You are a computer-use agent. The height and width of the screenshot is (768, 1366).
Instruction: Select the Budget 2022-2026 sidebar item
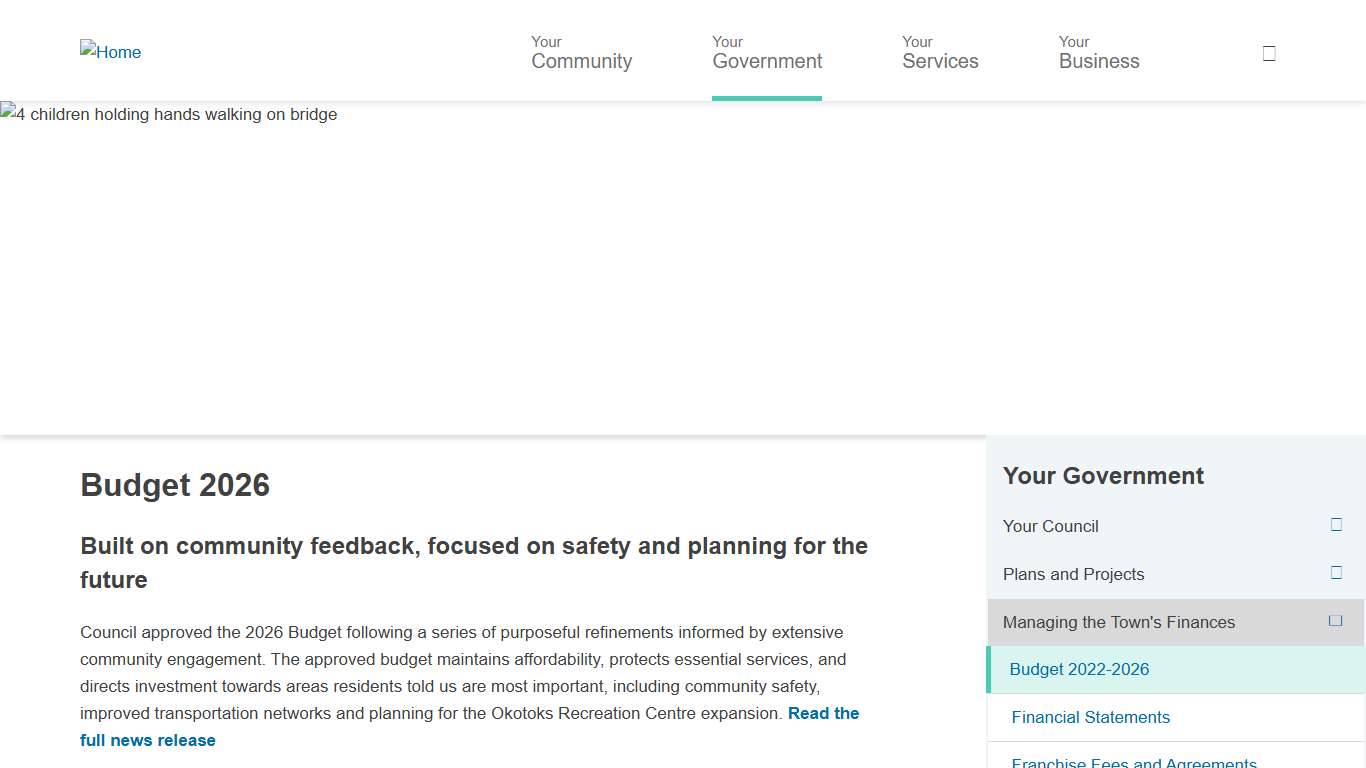(1079, 669)
